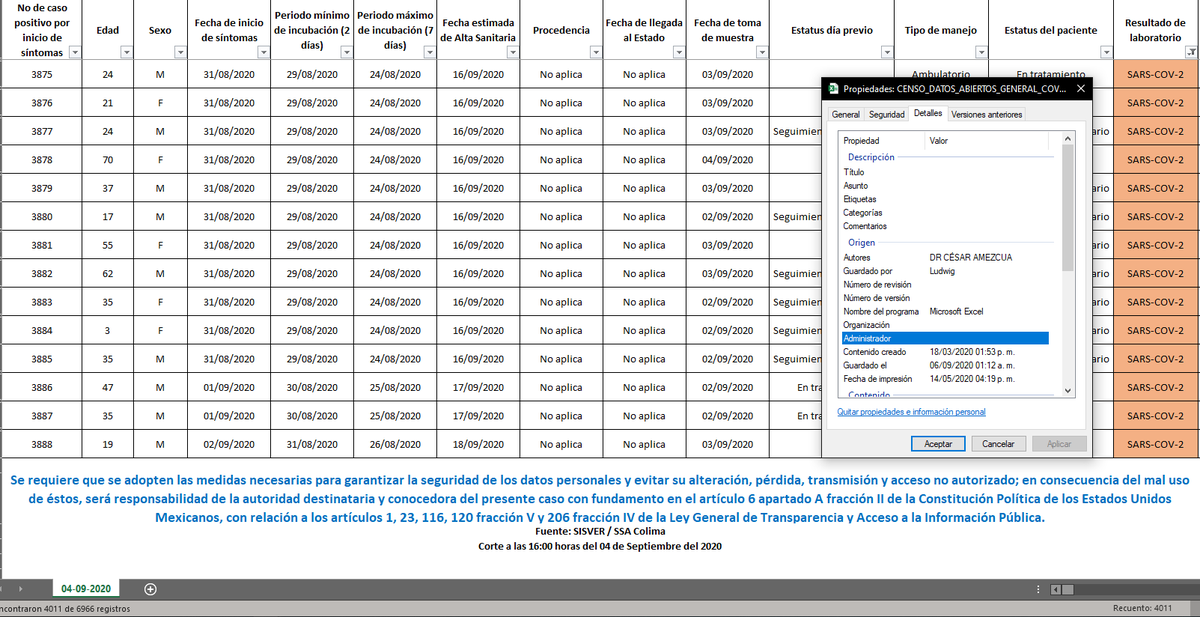Screen dimensions: 1200x617
Task: Click Fuente: SISVER / SSA Colima text
Action: coord(600,531)
